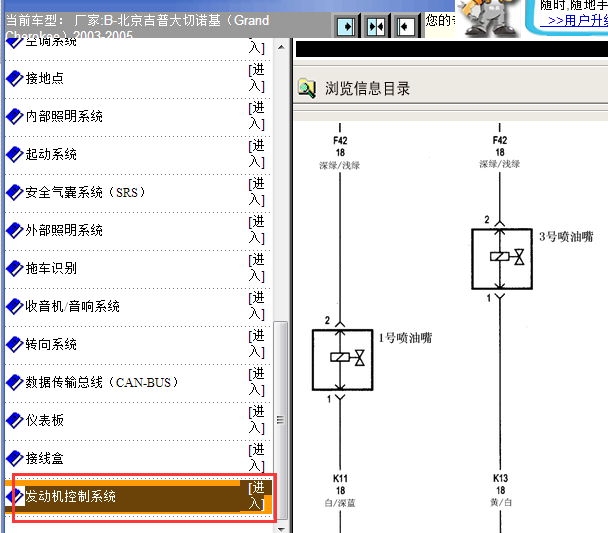Screen dimensions: 608x533
Task: Open the >>用户升级 link in the header
Action: [x=575, y=21]
